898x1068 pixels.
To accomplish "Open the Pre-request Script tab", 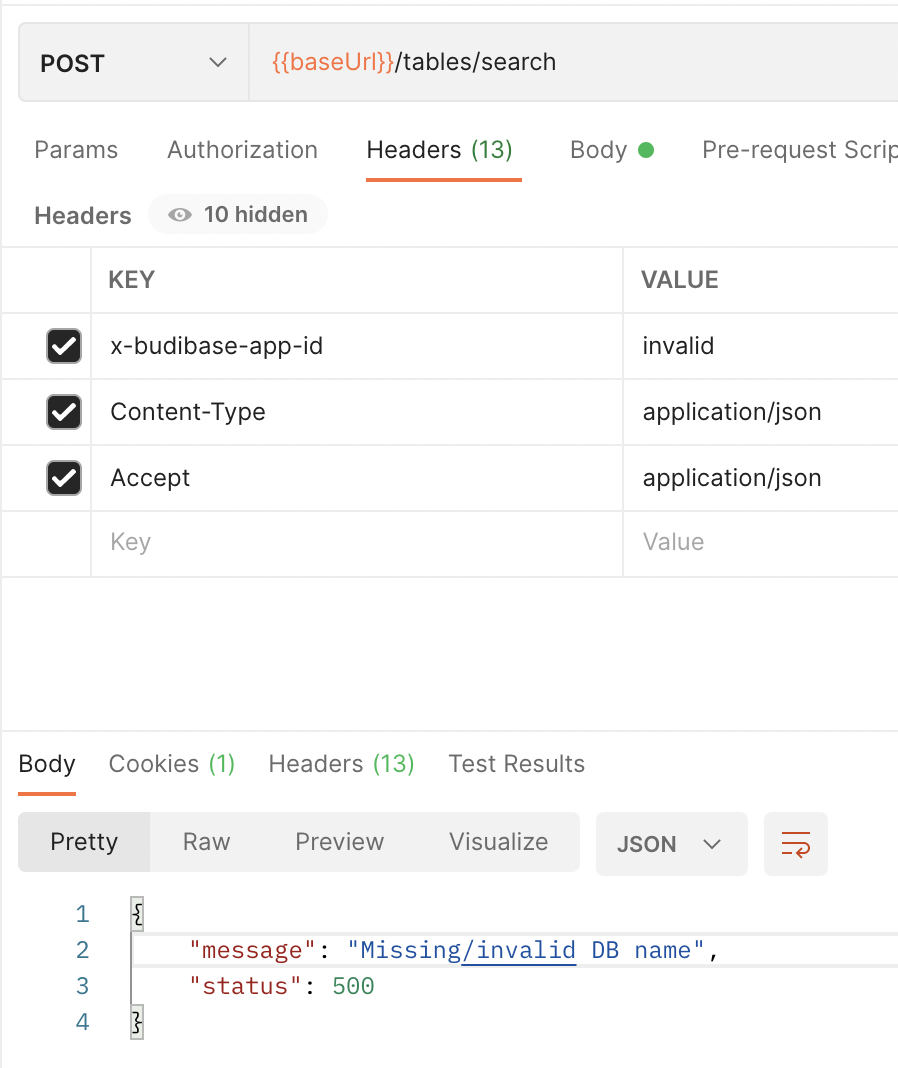I will point(798,150).
